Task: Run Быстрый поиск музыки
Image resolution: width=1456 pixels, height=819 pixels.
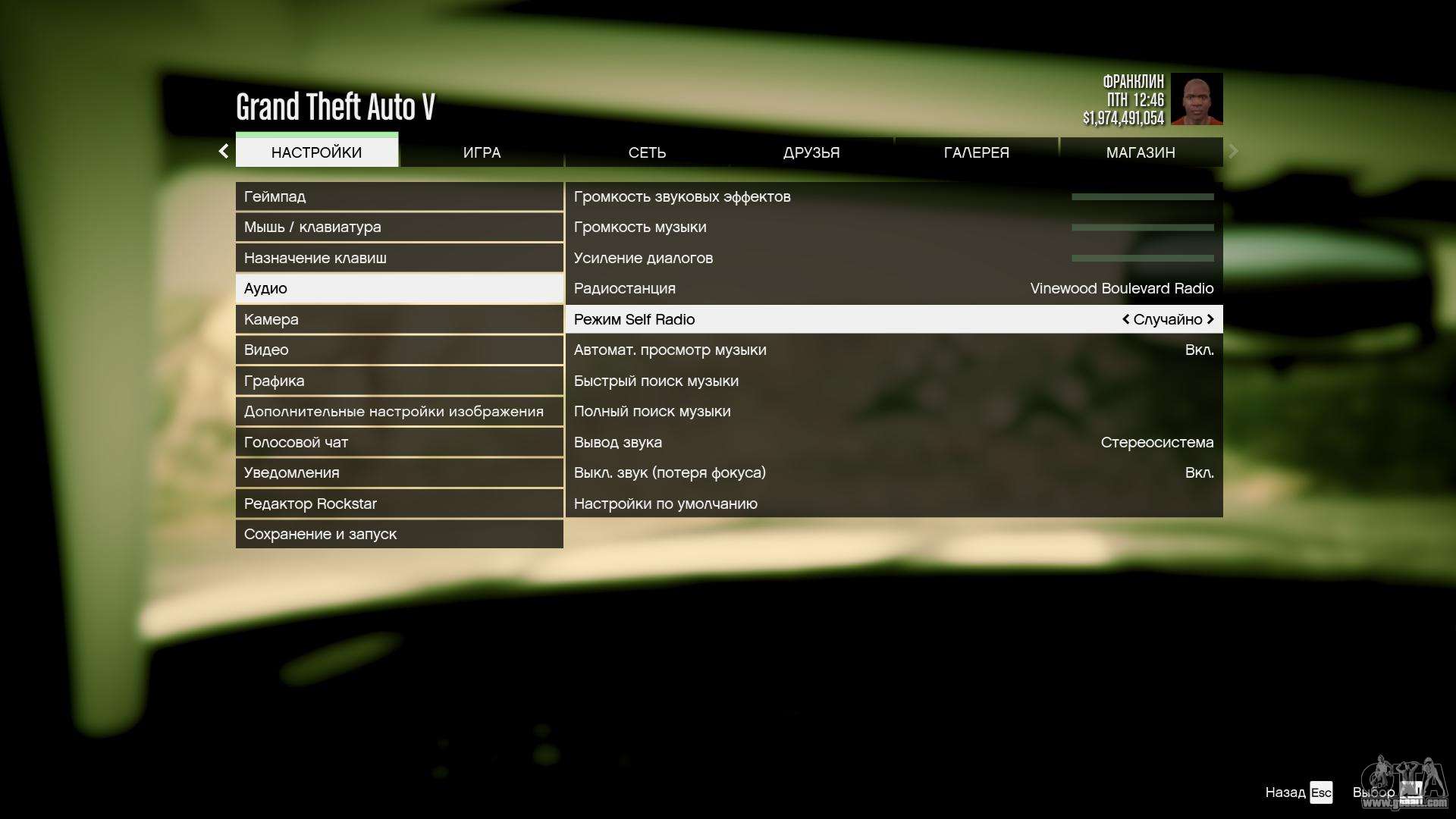Action: click(894, 381)
